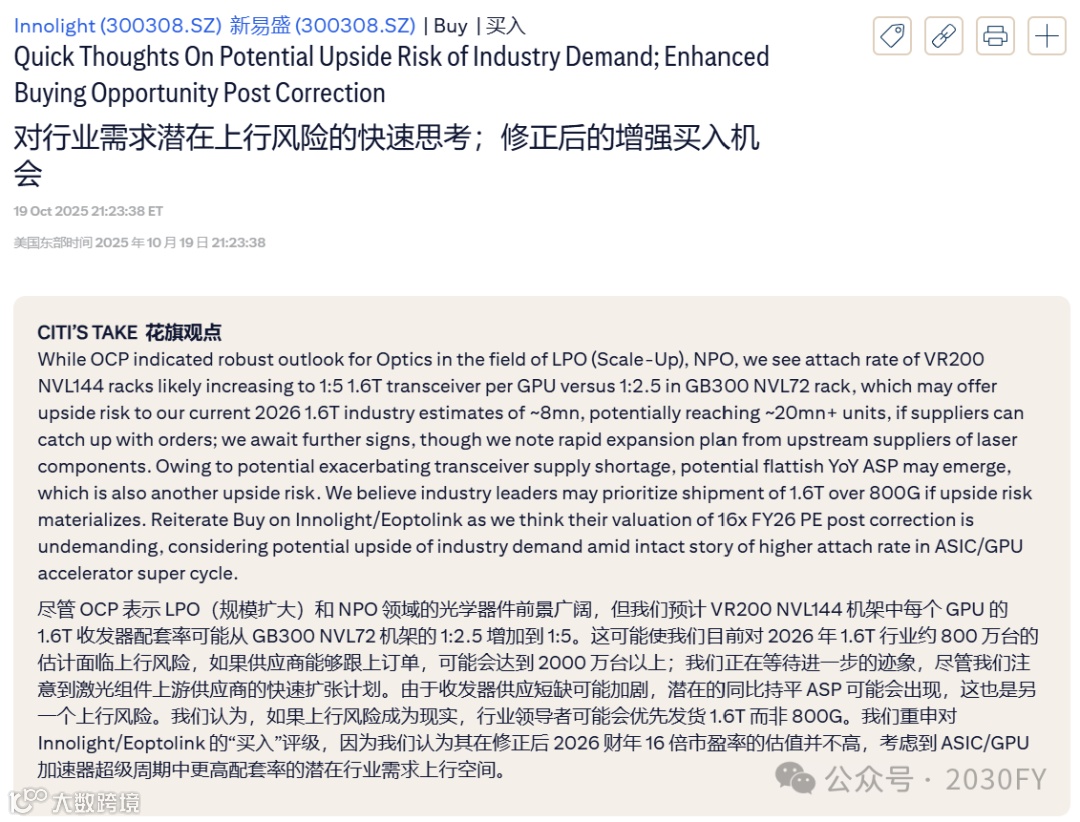Click the 买入 rating label
1080x822 pixels.
pos(506,25)
